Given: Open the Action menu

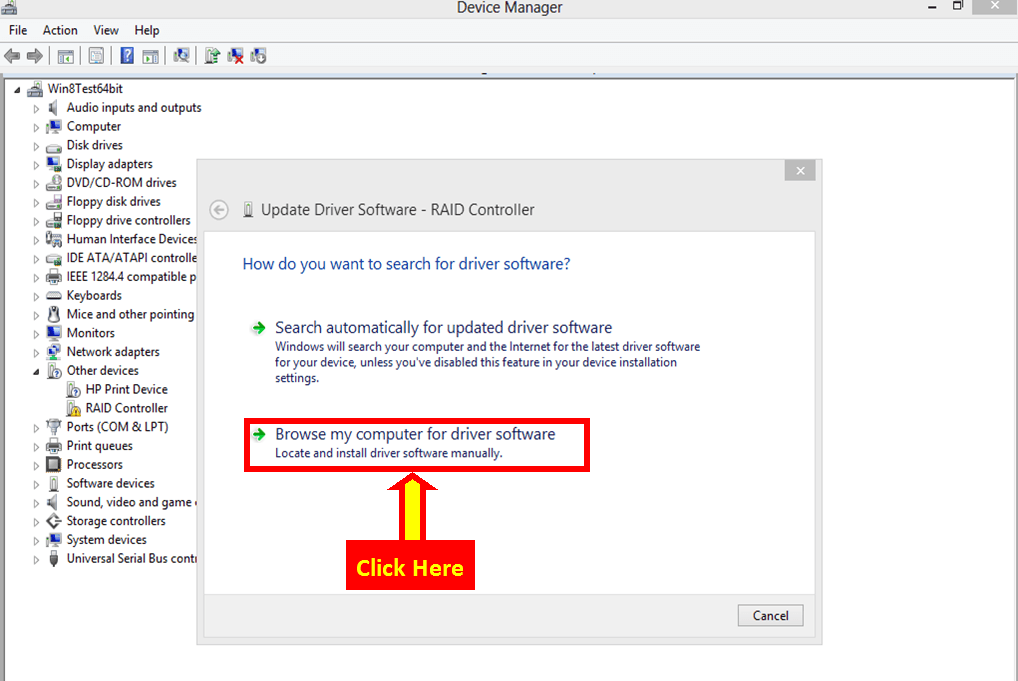Looking at the screenshot, I should (x=60, y=31).
